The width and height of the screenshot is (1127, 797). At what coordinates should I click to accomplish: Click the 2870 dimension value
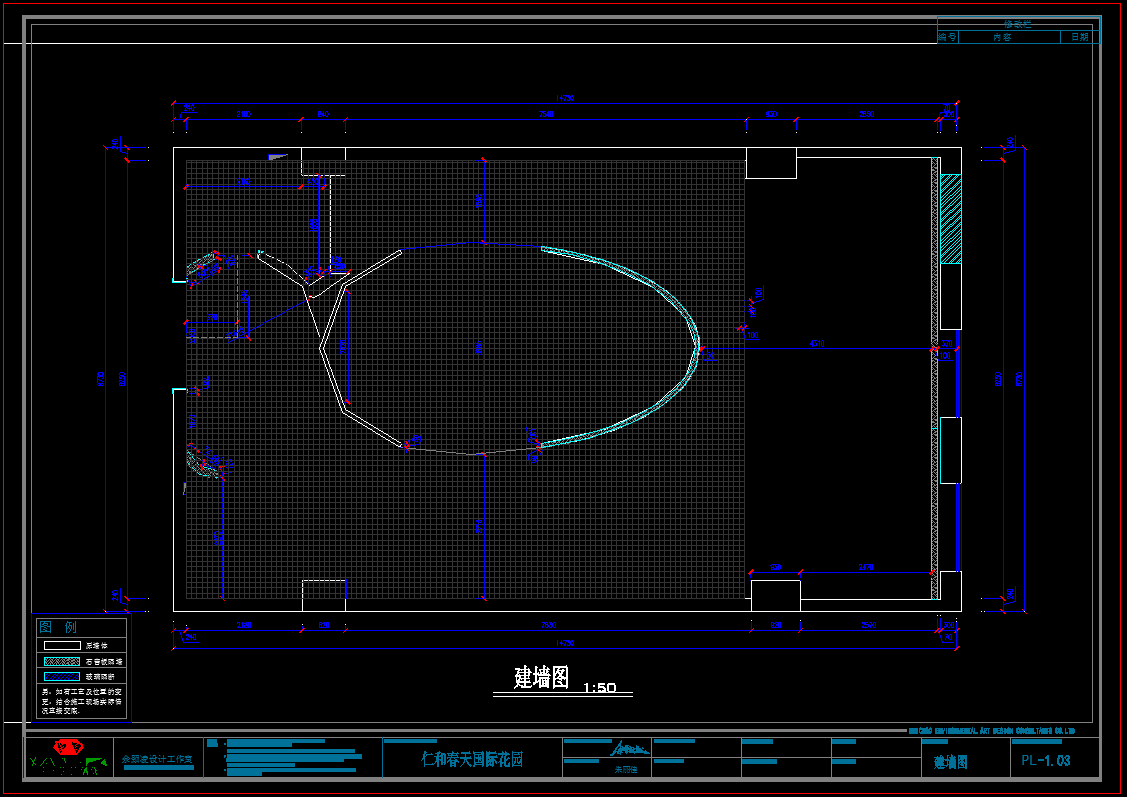coord(869,625)
